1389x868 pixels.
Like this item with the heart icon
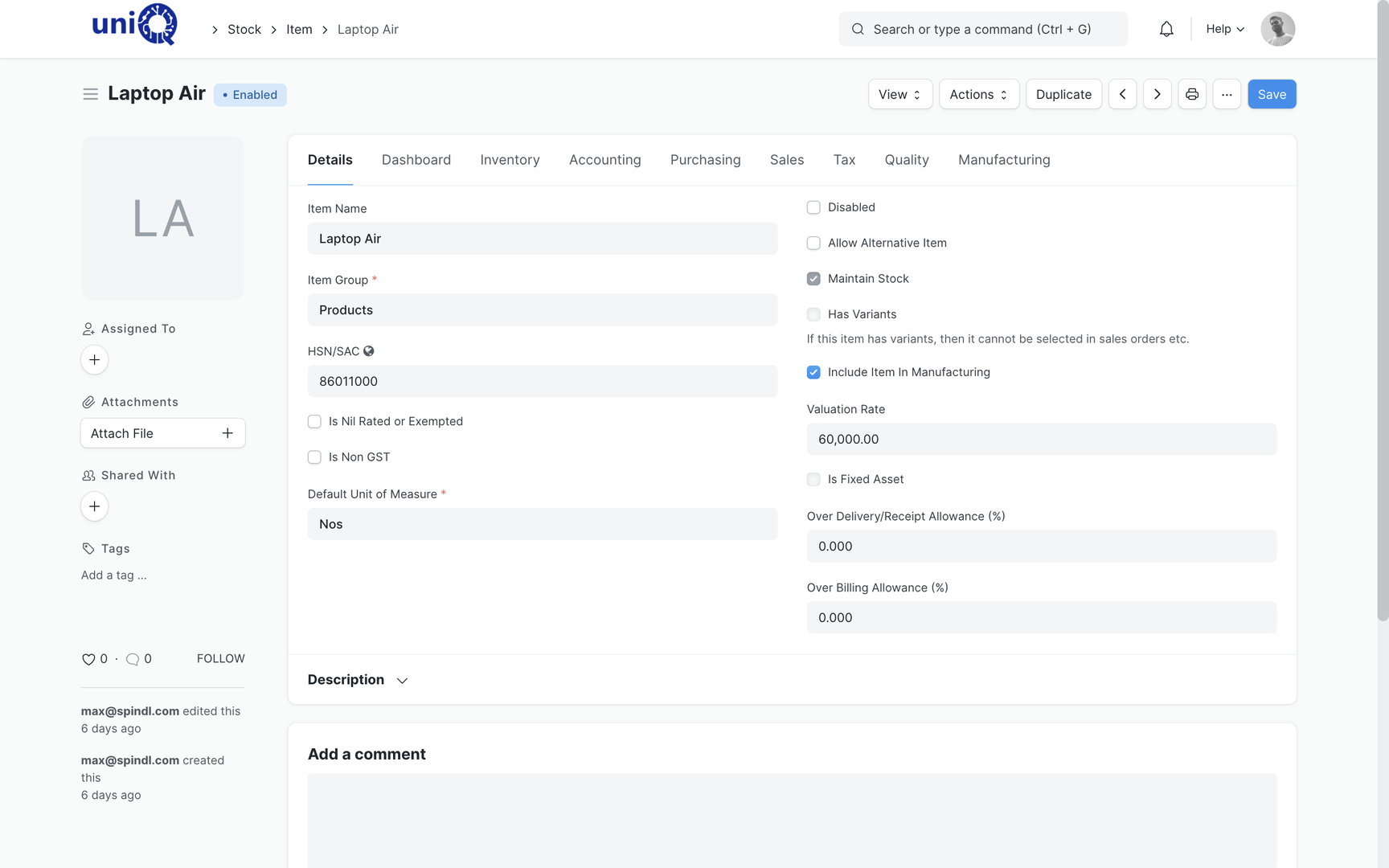click(88, 659)
